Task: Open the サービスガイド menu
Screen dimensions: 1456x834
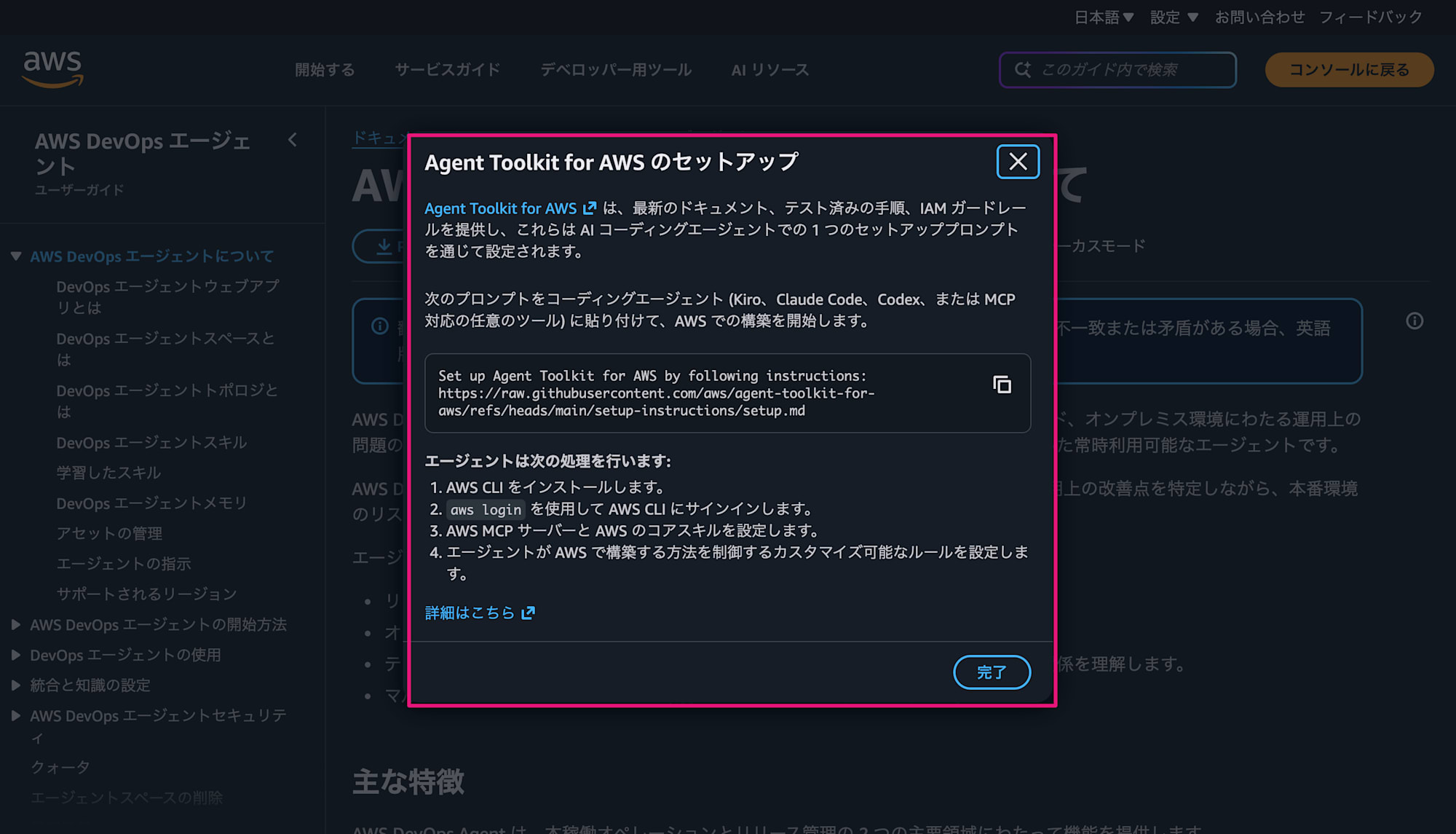Action: click(448, 70)
